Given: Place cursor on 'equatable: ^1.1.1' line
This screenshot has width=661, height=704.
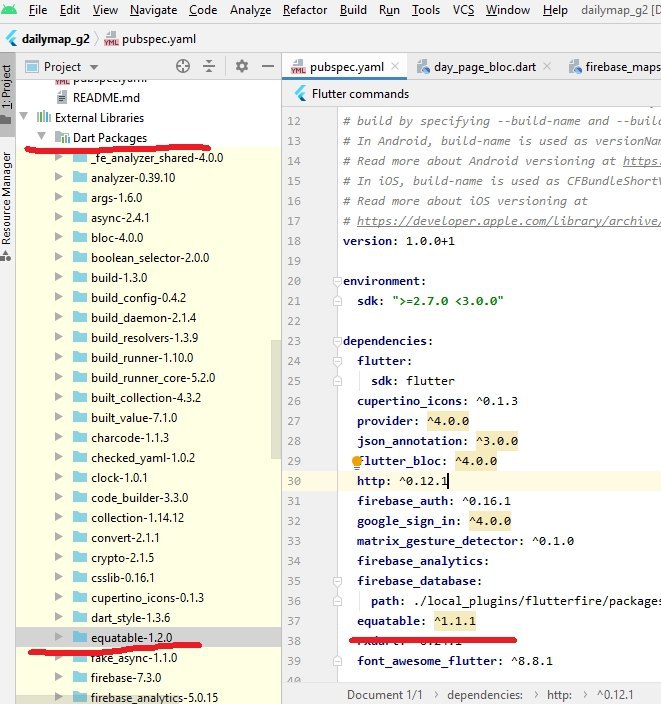Looking at the screenshot, I should [x=416, y=621].
